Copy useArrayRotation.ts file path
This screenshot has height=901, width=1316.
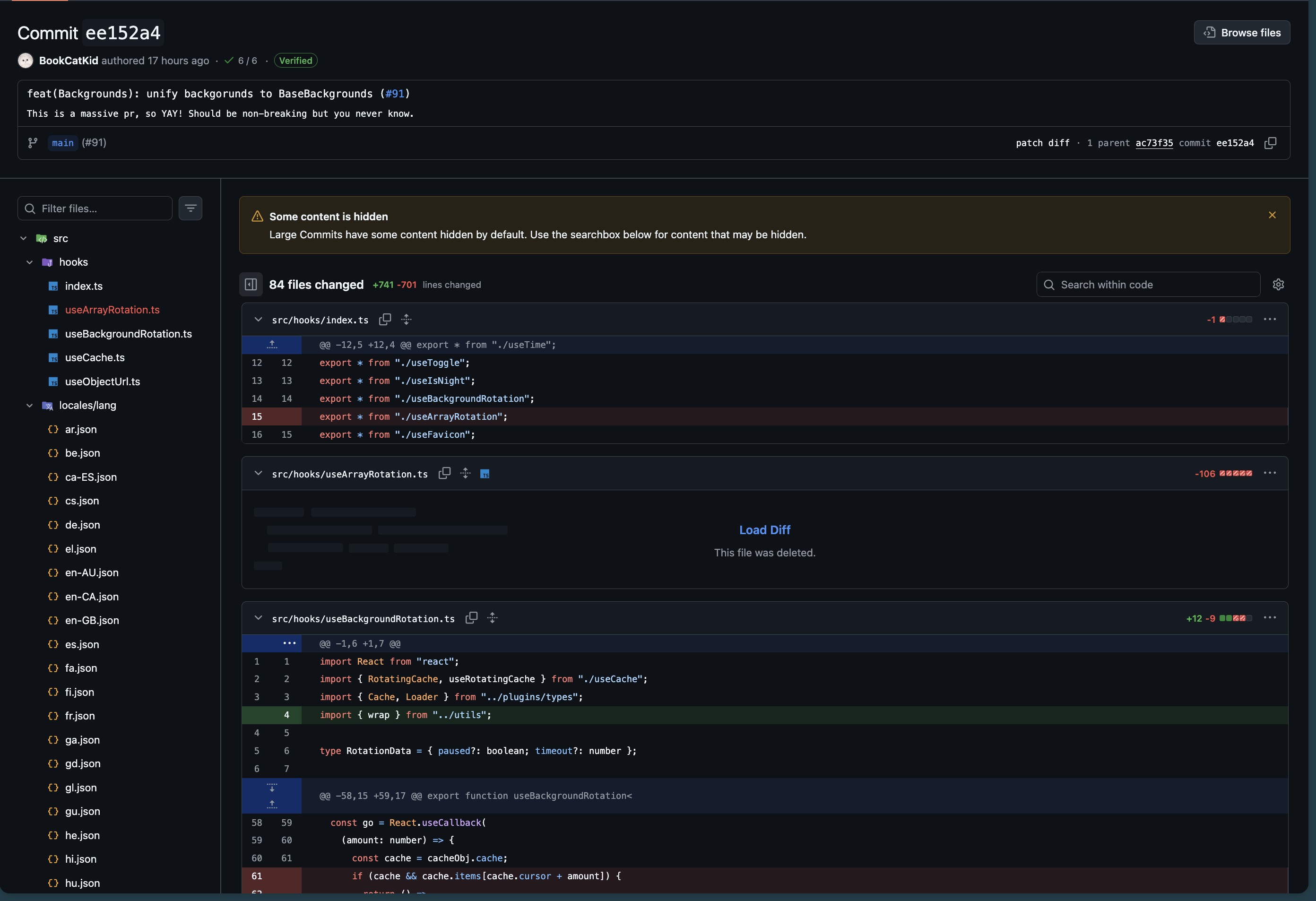(444, 474)
